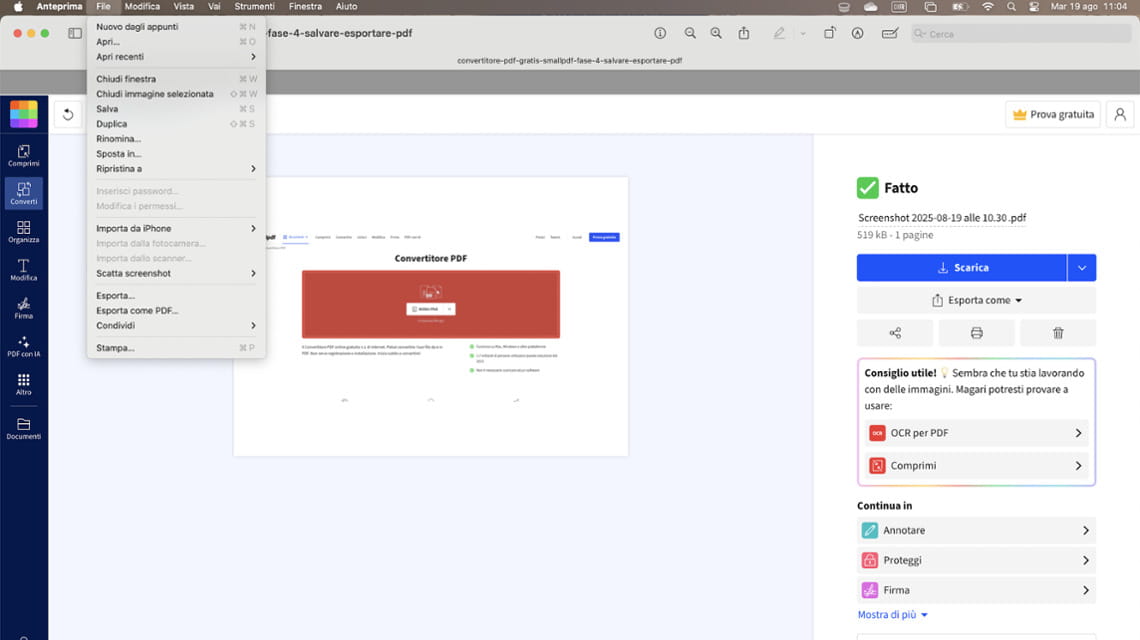Open the Vista menu bar item
The height and width of the screenshot is (640, 1140).
[x=183, y=7]
